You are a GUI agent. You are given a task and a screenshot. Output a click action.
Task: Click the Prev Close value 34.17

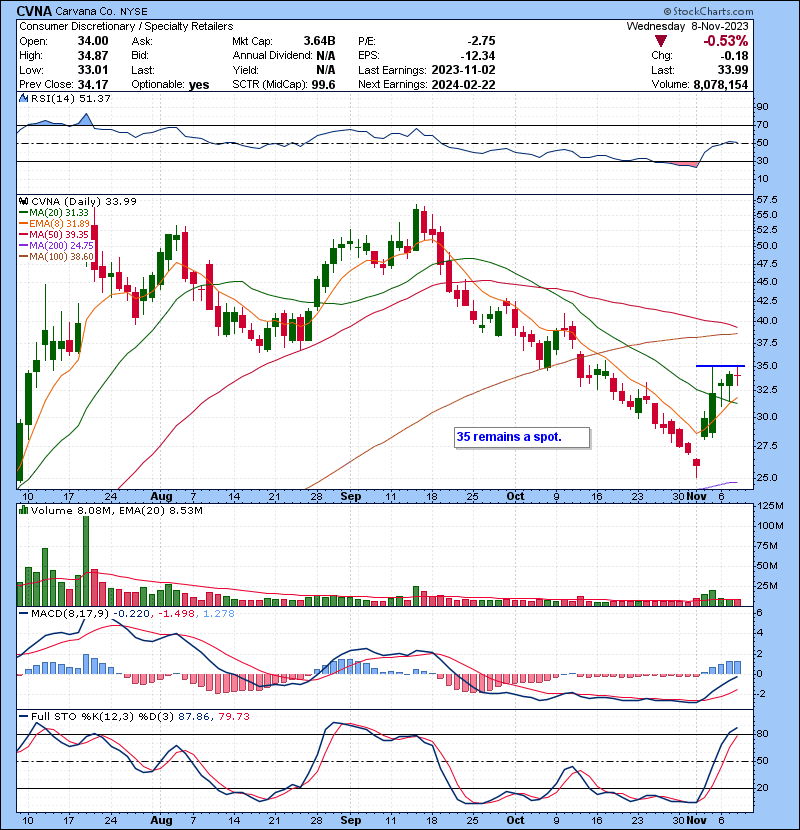tap(93, 85)
